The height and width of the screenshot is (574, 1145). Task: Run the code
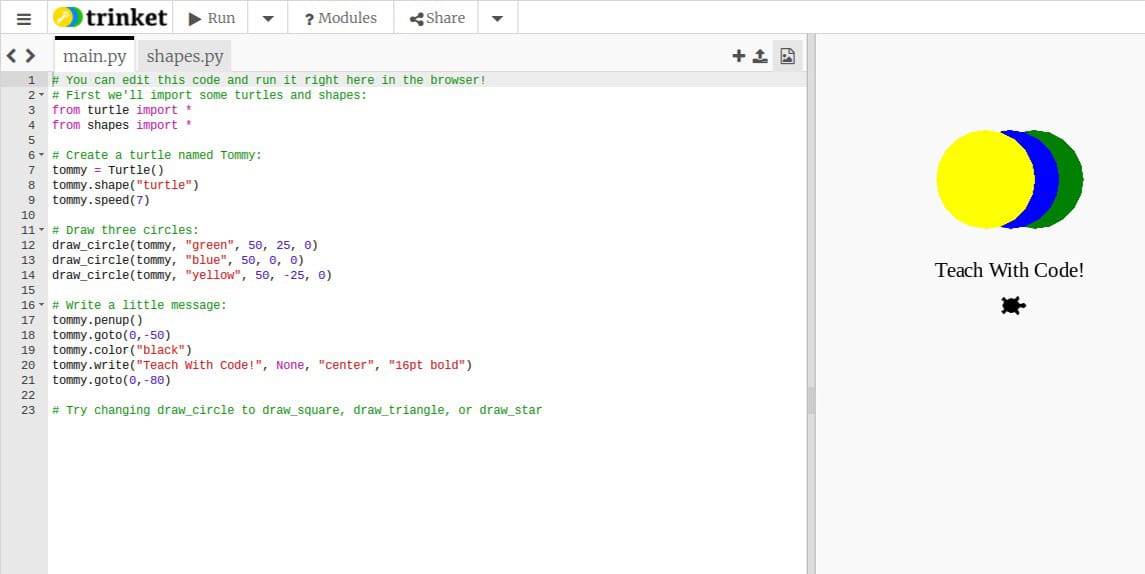click(212, 18)
